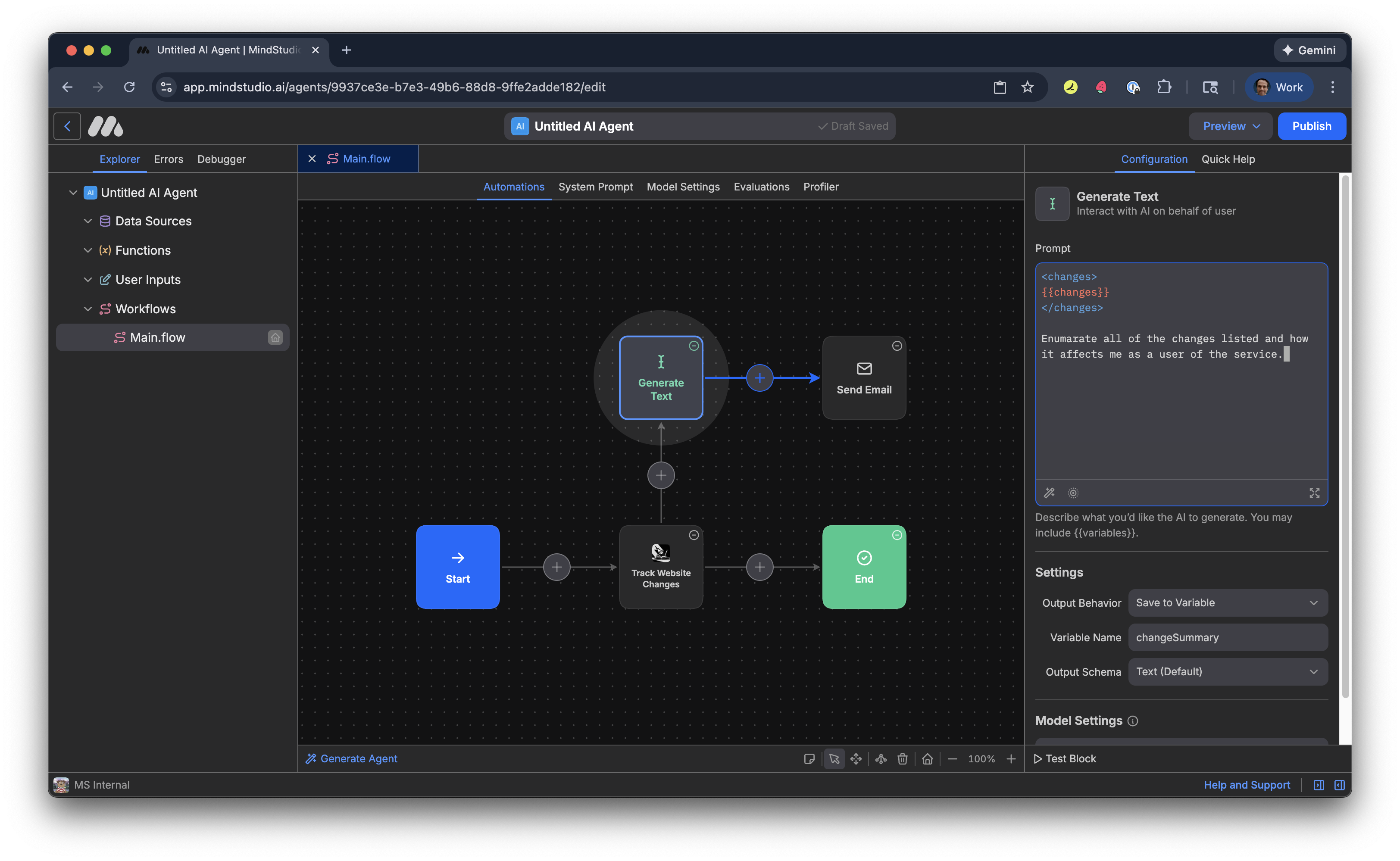Edit the Variable Name changeSummary field
Image resolution: width=1400 pixels, height=861 pixels.
pyautogui.click(x=1228, y=637)
